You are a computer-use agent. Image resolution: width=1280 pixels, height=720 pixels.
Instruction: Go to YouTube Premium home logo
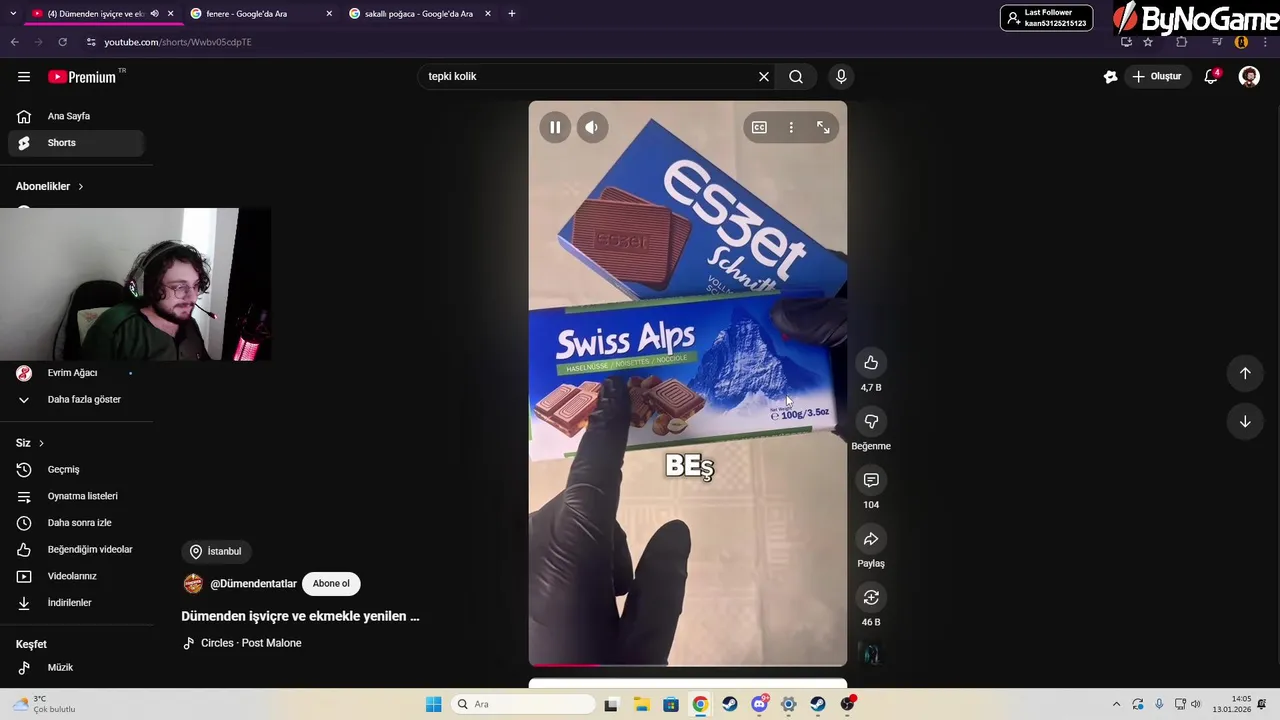(82, 77)
